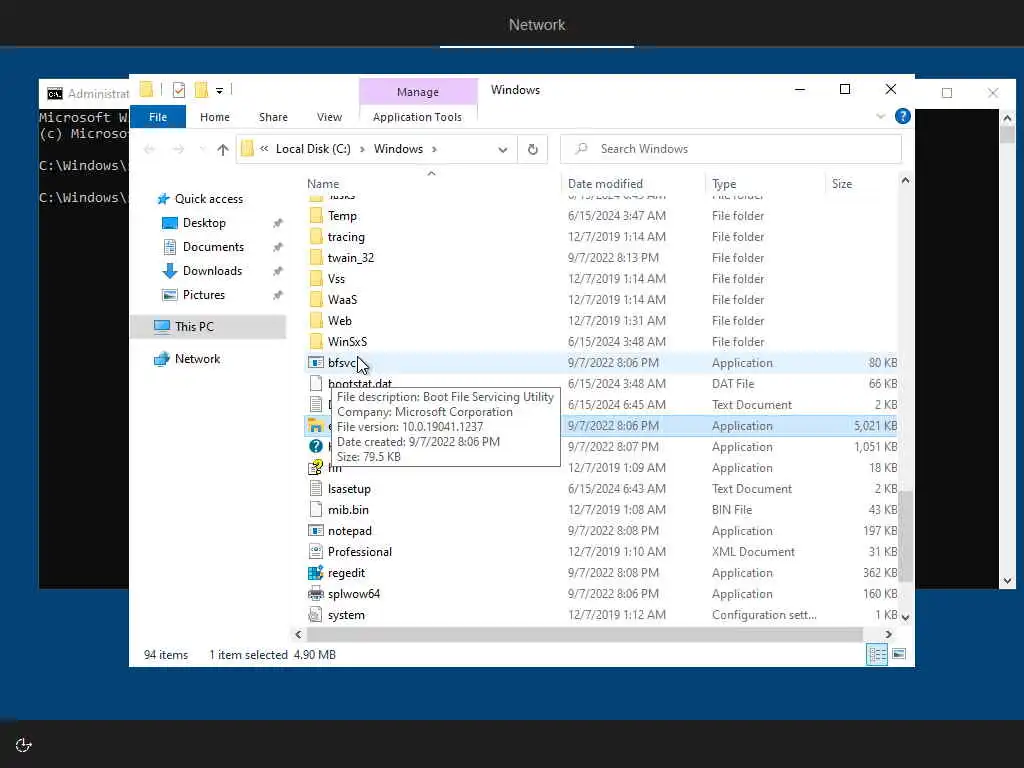Screen dimensions: 1024x768
Task: Switch to Large icons view button
Action: [x=899, y=654]
